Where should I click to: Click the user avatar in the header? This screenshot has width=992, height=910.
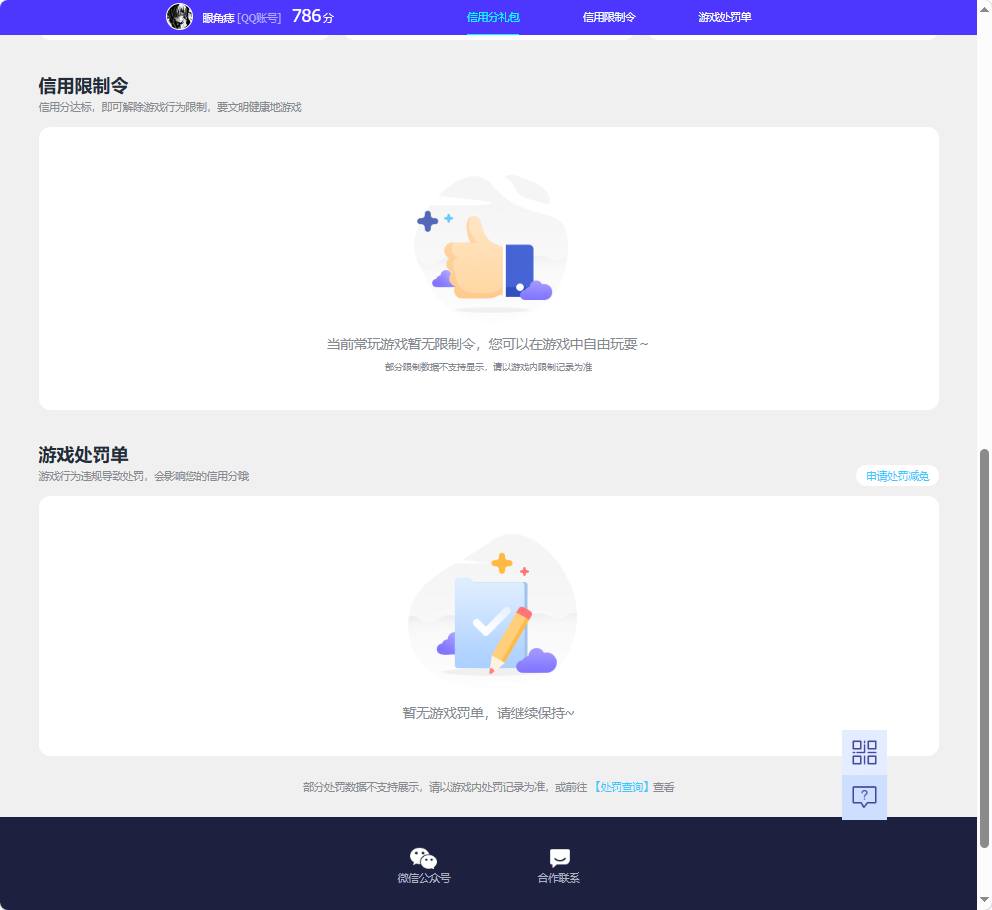pos(180,16)
